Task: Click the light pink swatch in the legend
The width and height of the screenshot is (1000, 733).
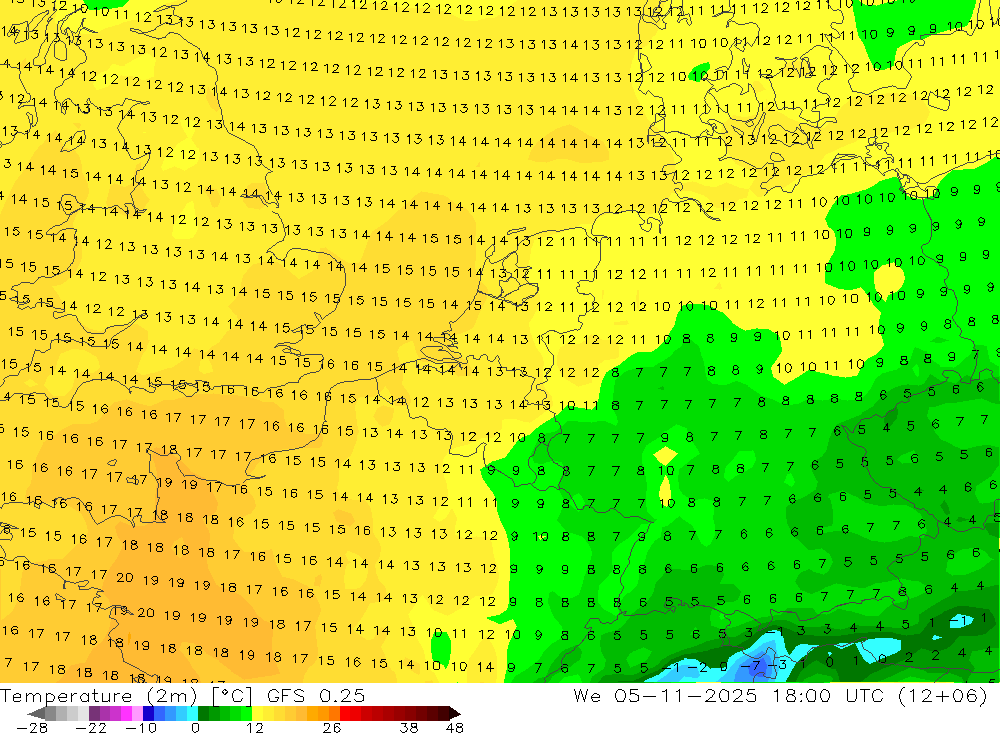Action: pos(137,713)
